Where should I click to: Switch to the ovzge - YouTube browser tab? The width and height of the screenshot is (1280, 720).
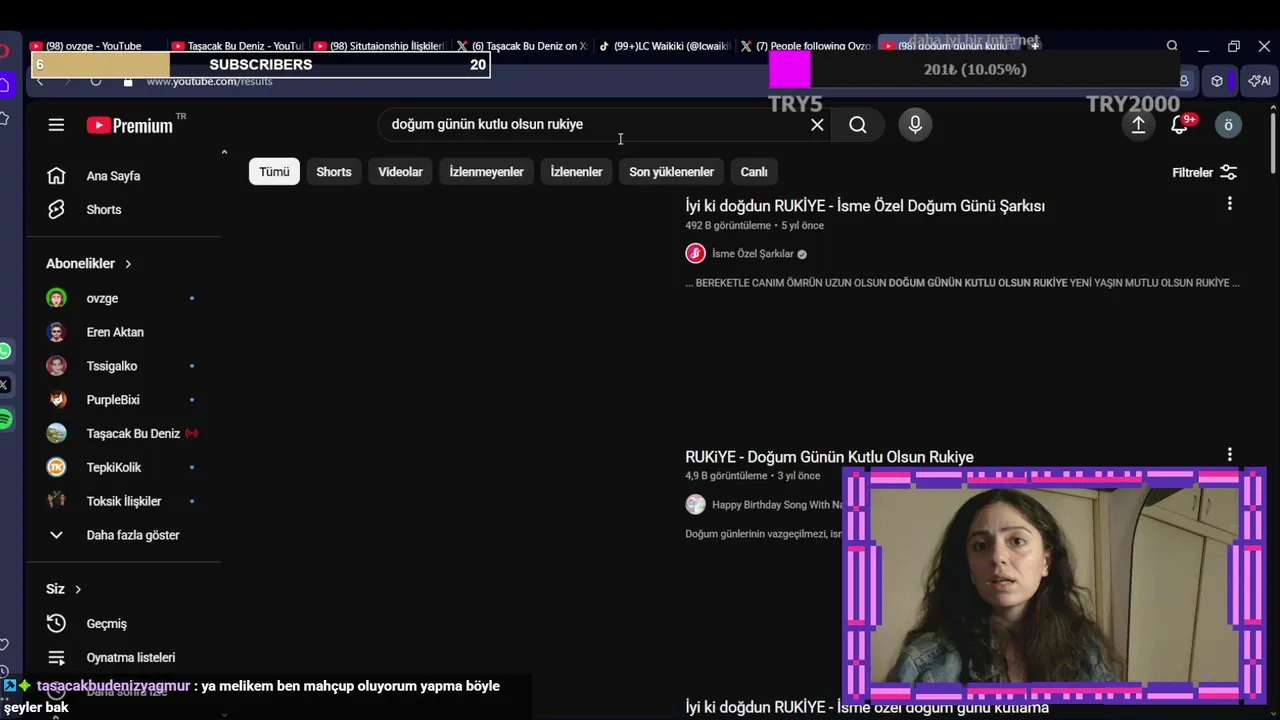pos(95,46)
